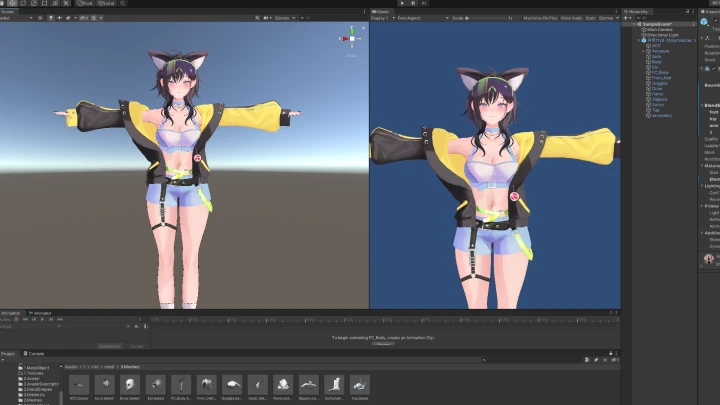Select the Rect tool in the top toolbar
The image size is (720, 405).
45,3
